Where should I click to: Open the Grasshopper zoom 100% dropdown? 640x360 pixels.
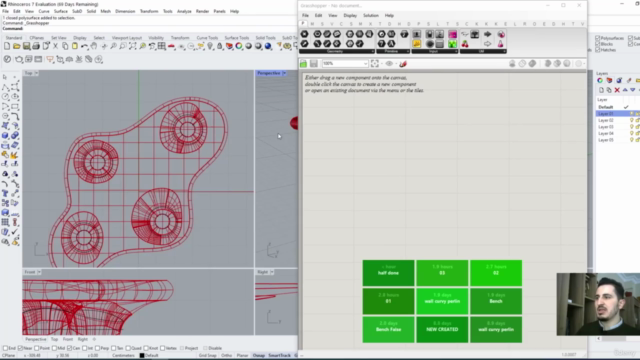tap(365, 64)
